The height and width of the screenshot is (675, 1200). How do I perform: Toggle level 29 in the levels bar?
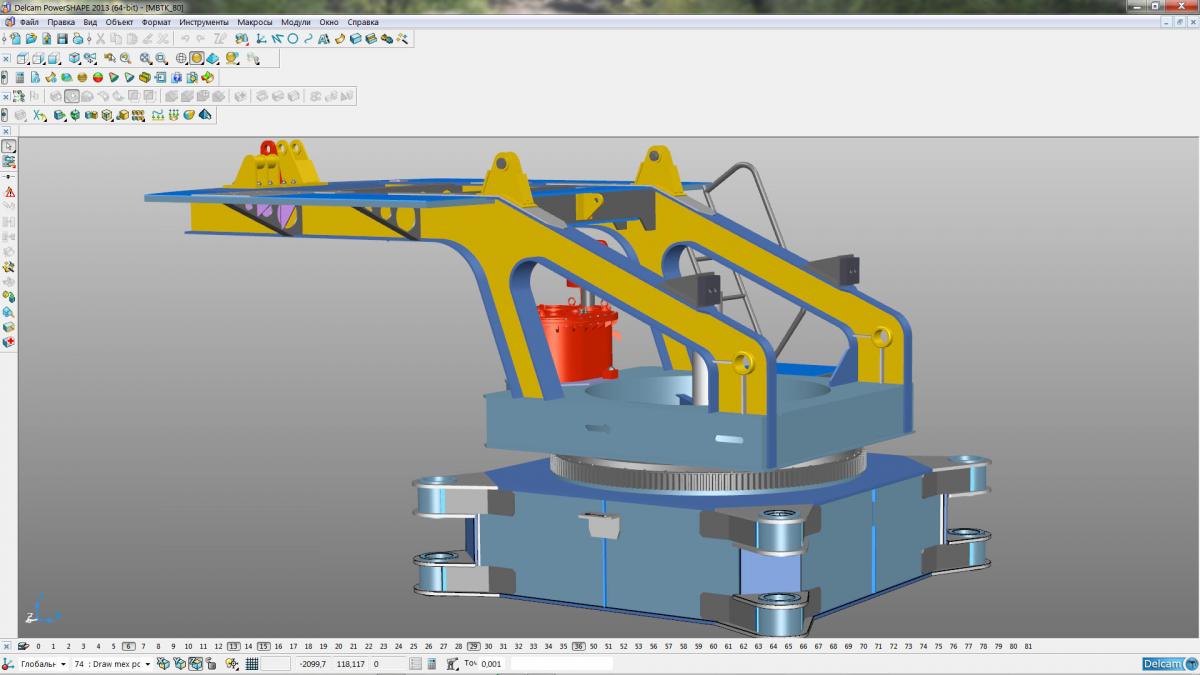click(x=473, y=646)
